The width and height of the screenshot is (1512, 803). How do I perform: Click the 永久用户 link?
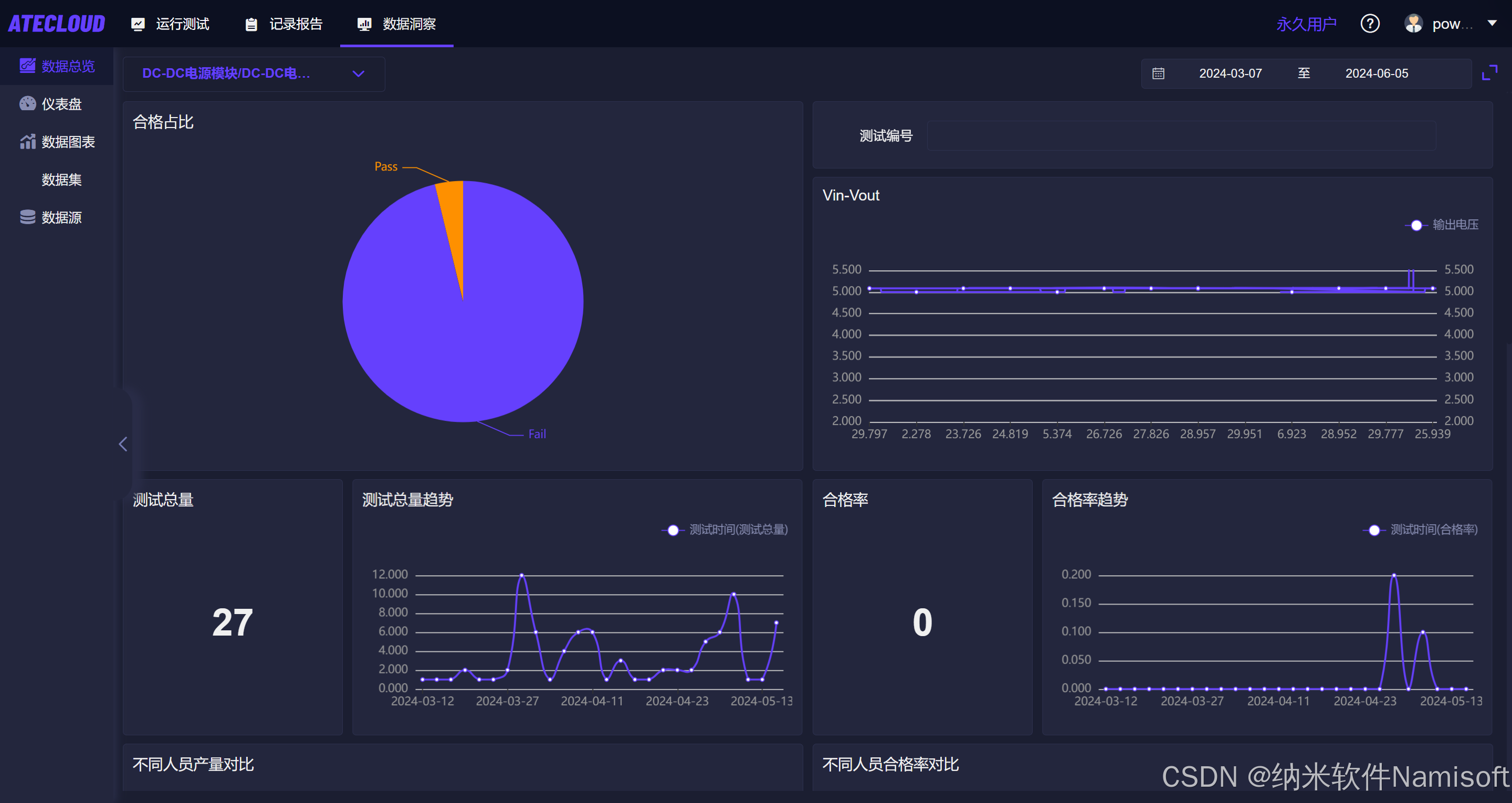(x=1306, y=24)
